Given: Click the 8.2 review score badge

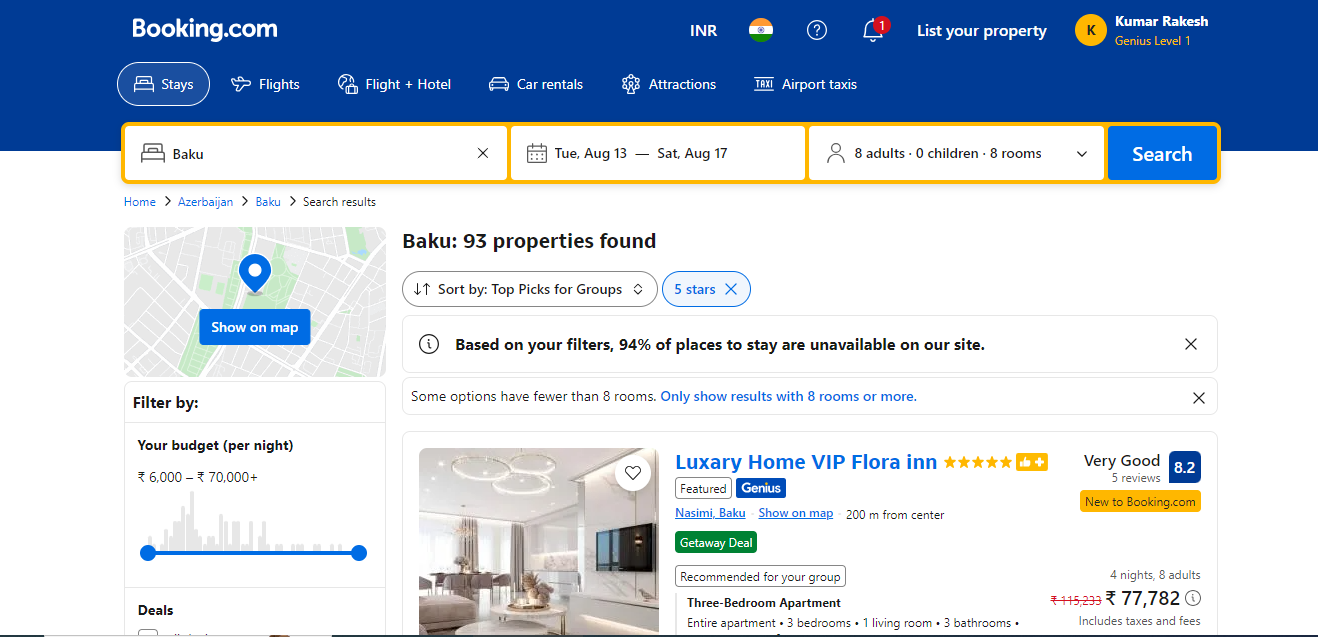Looking at the screenshot, I should pyautogui.click(x=1185, y=467).
